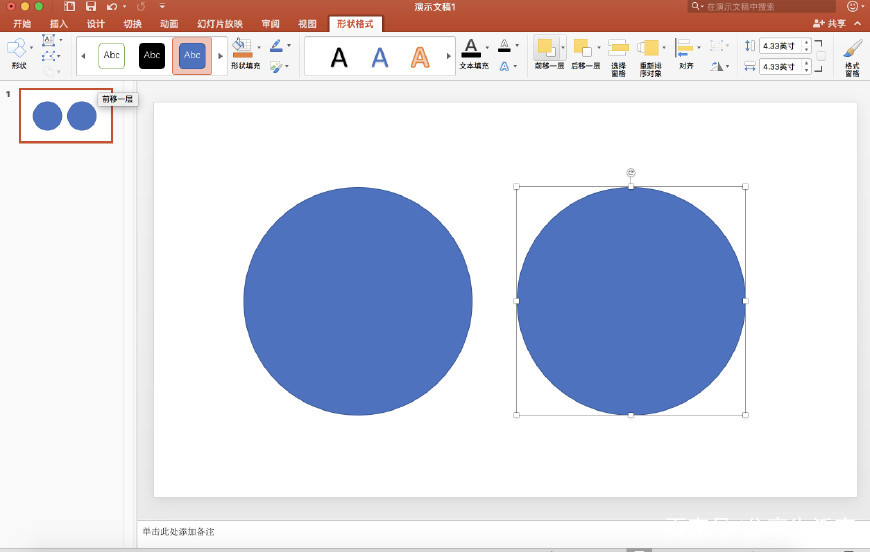This screenshot has height=552, width=870.
Task: Expand the Text Fill (文本填充) dropdown arrow
Action: pyautogui.click(x=487, y=46)
